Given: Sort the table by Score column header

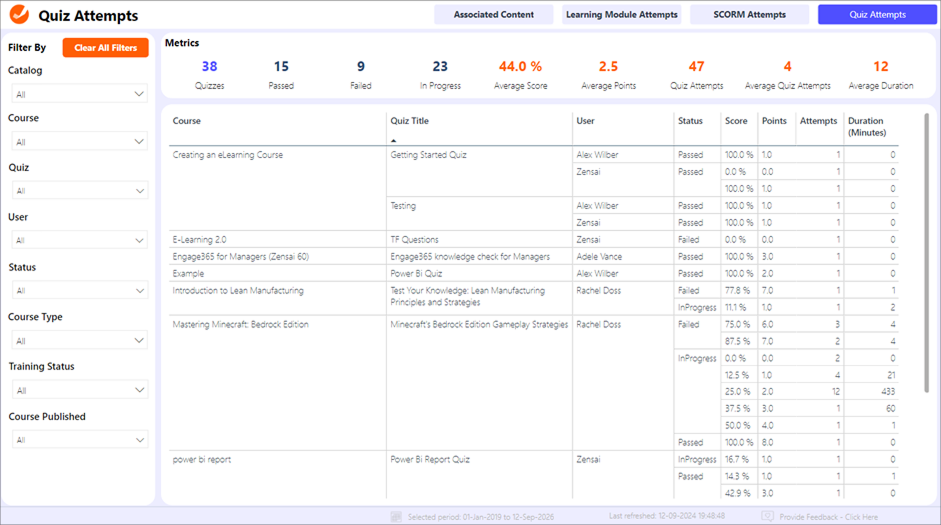Looking at the screenshot, I should (x=736, y=121).
